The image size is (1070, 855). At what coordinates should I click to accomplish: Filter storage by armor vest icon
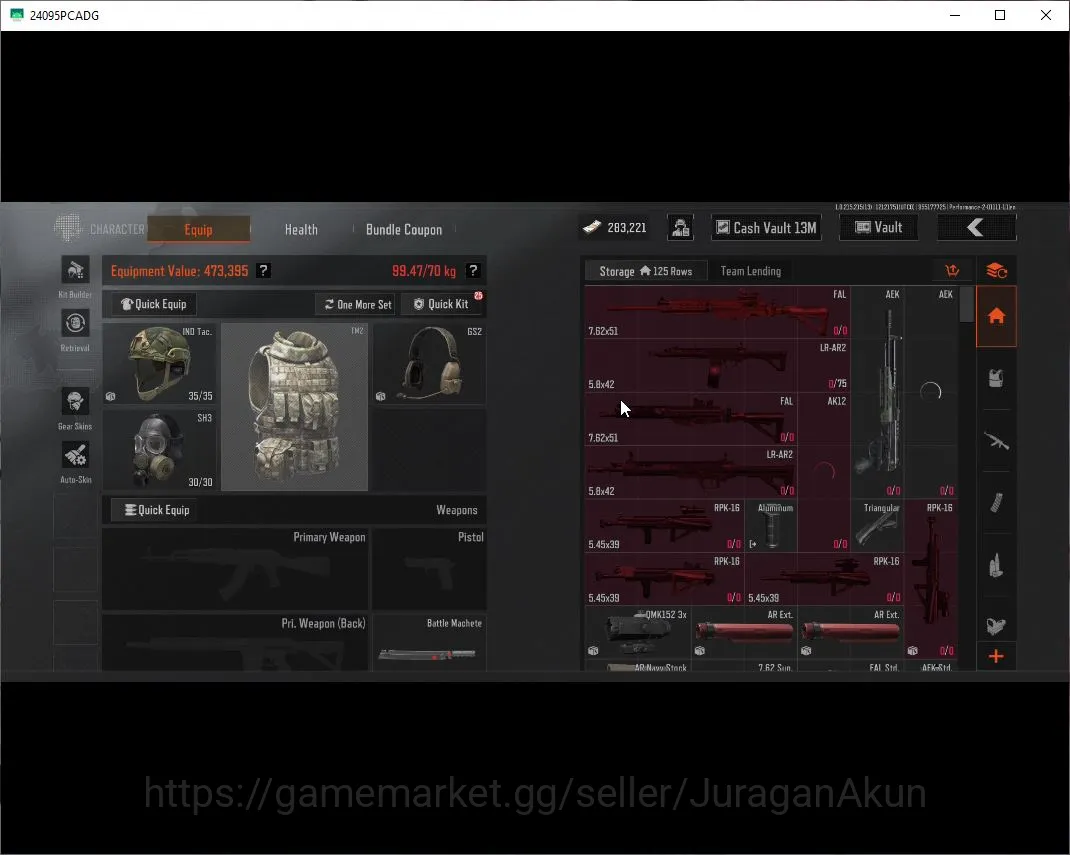[x=996, y=378]
